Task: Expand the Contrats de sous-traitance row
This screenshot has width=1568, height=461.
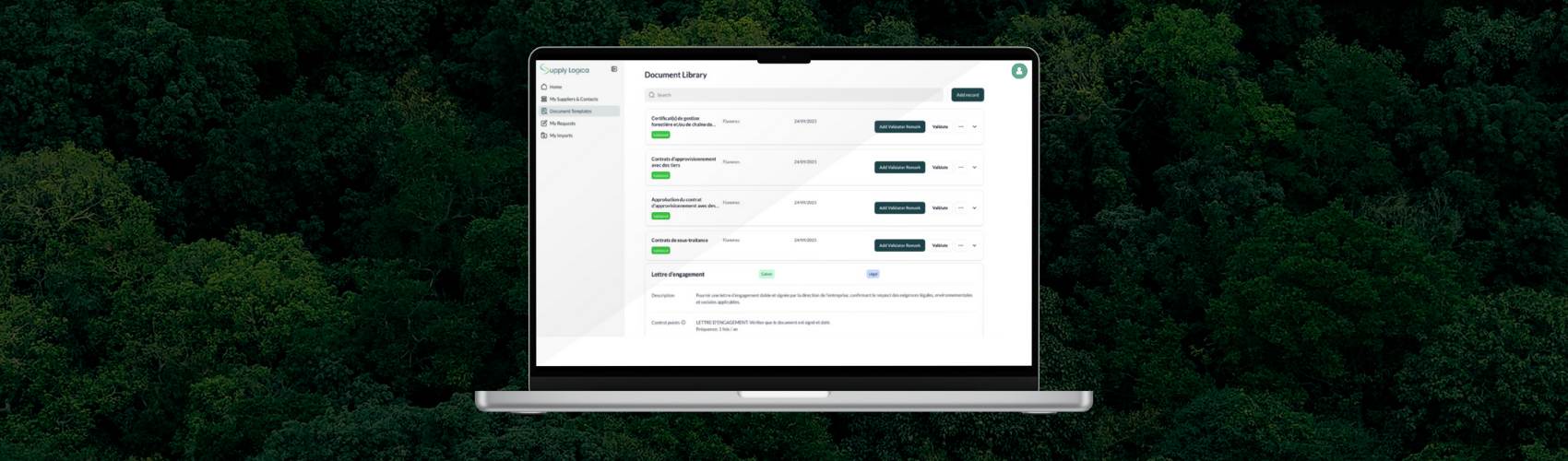Action: pyautogui.click(x=974, y=246)
